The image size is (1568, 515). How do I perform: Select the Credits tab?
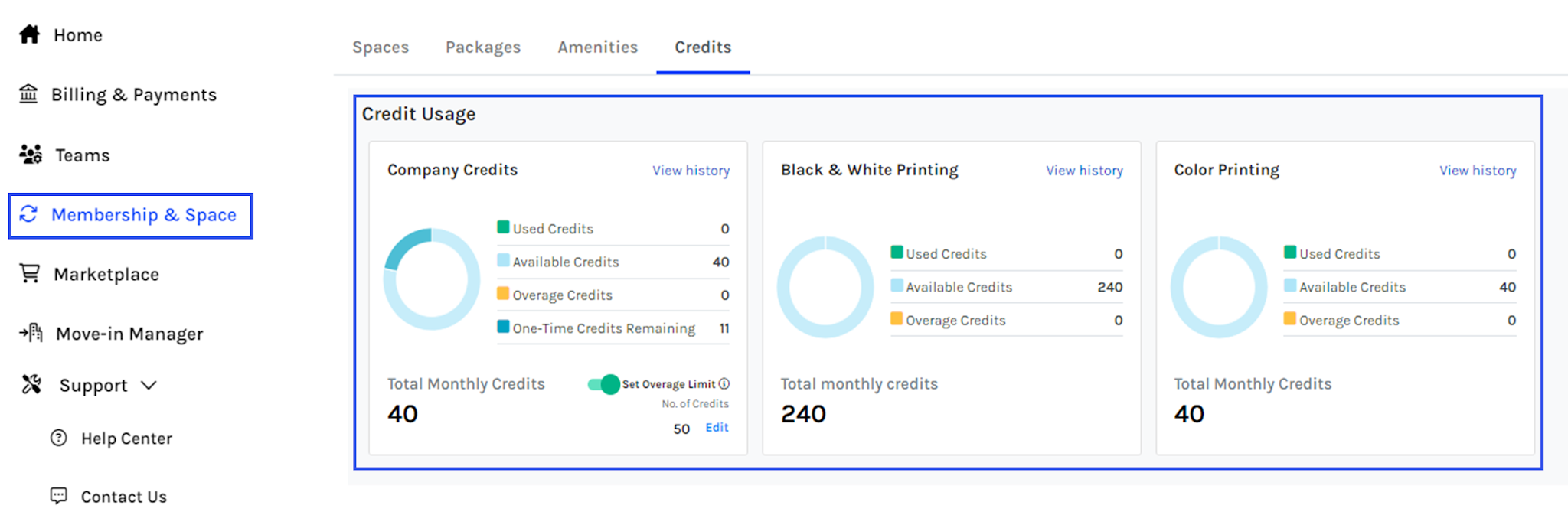point(703,47)
